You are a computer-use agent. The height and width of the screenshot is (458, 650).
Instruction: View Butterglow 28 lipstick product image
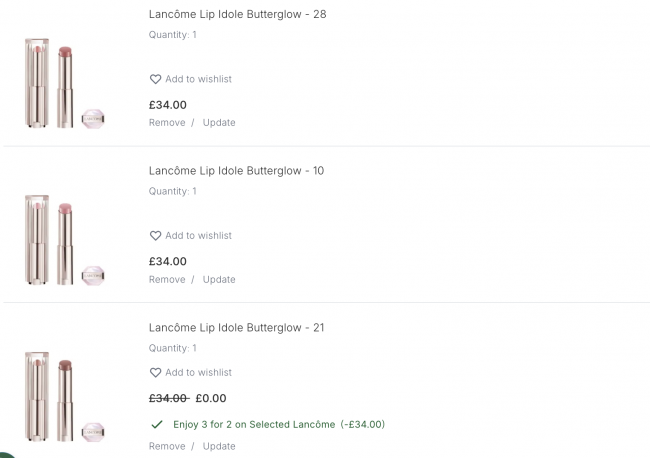[64, 83]
